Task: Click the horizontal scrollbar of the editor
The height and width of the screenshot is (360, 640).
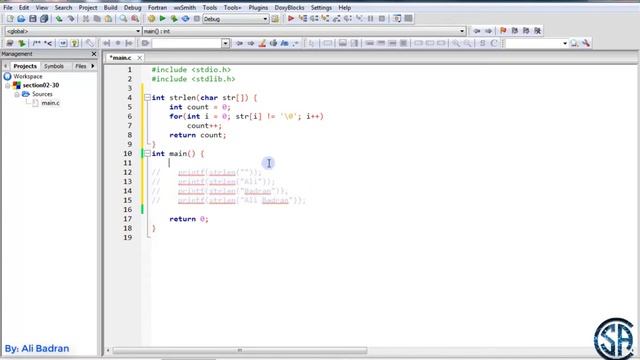Action: coord(240,350)
